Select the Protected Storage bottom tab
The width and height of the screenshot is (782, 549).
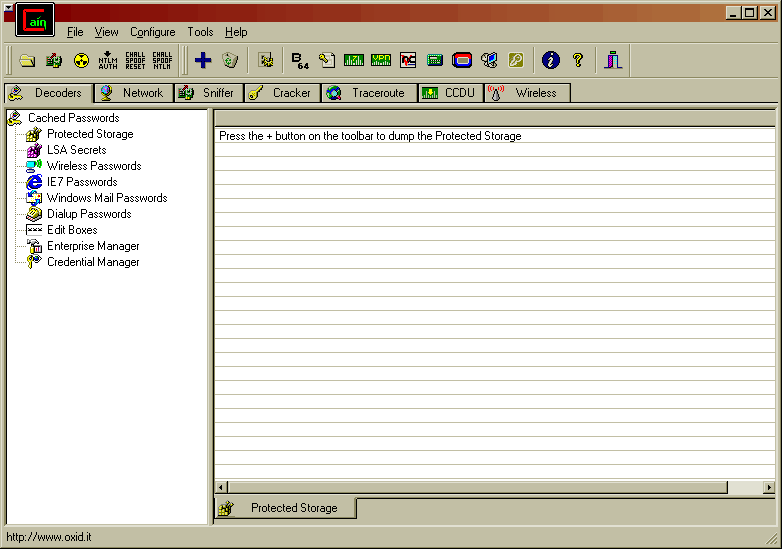point(286,508)
